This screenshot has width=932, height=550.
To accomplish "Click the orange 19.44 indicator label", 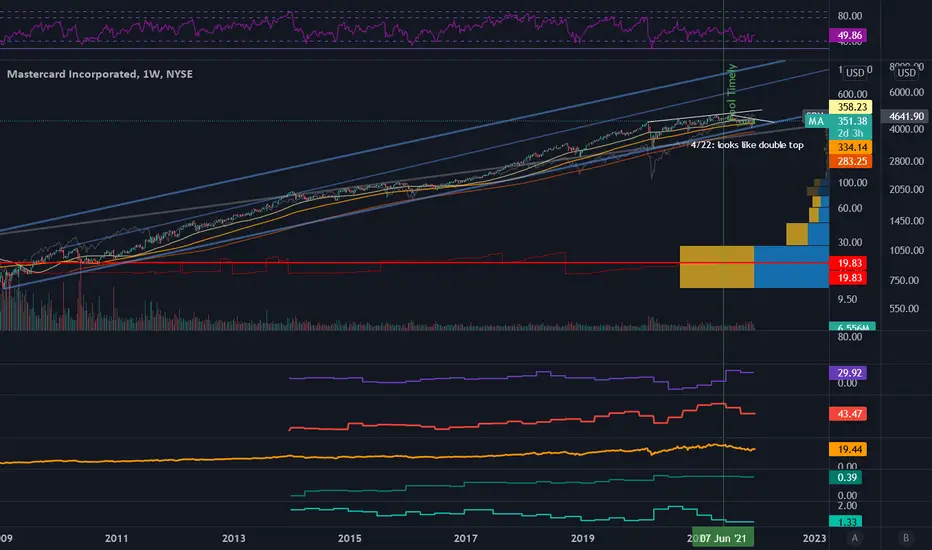I will (848, 450).
